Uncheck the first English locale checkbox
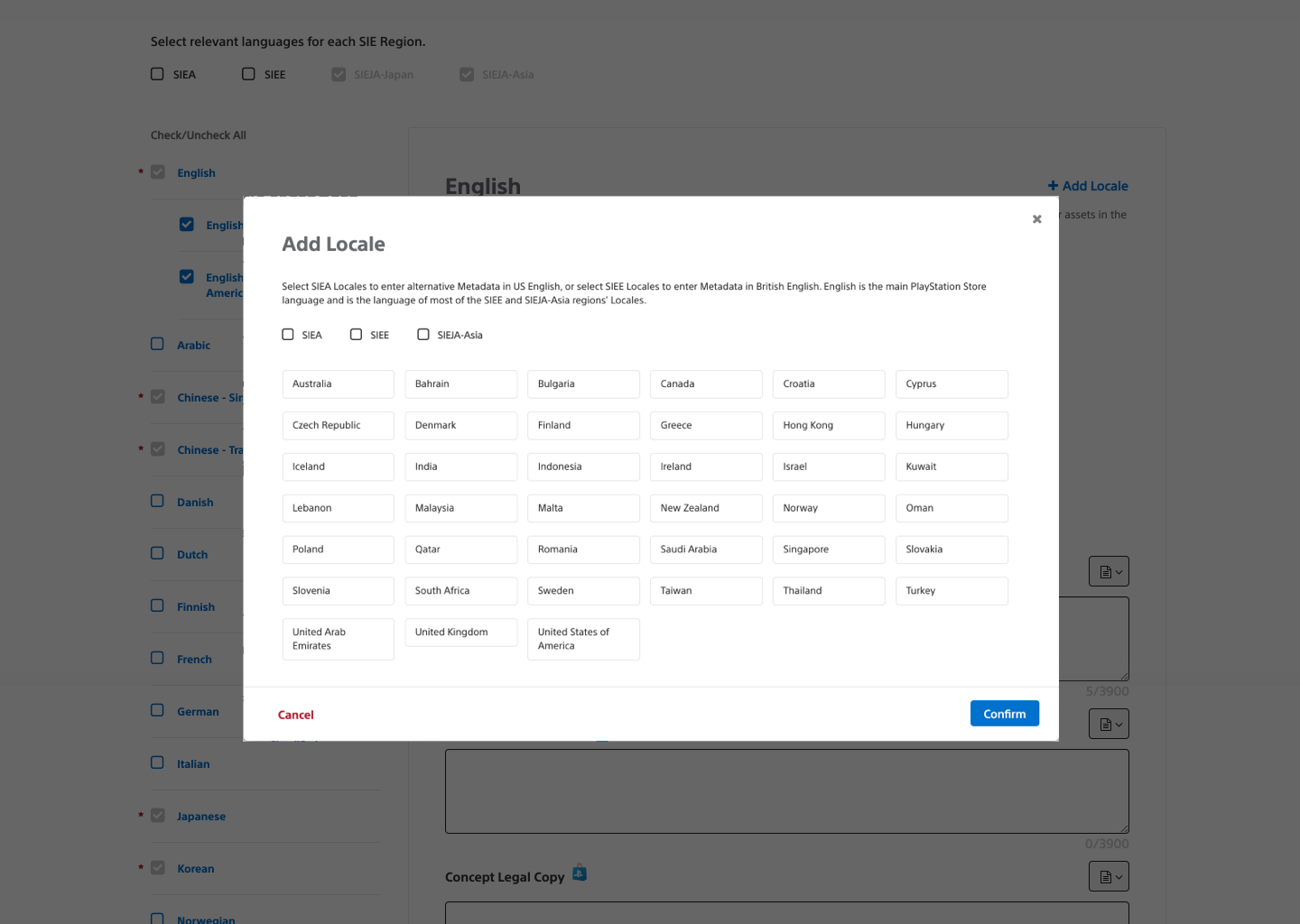Image resolution: width=1300 pixels, height=924 pixels. (187, 224)
